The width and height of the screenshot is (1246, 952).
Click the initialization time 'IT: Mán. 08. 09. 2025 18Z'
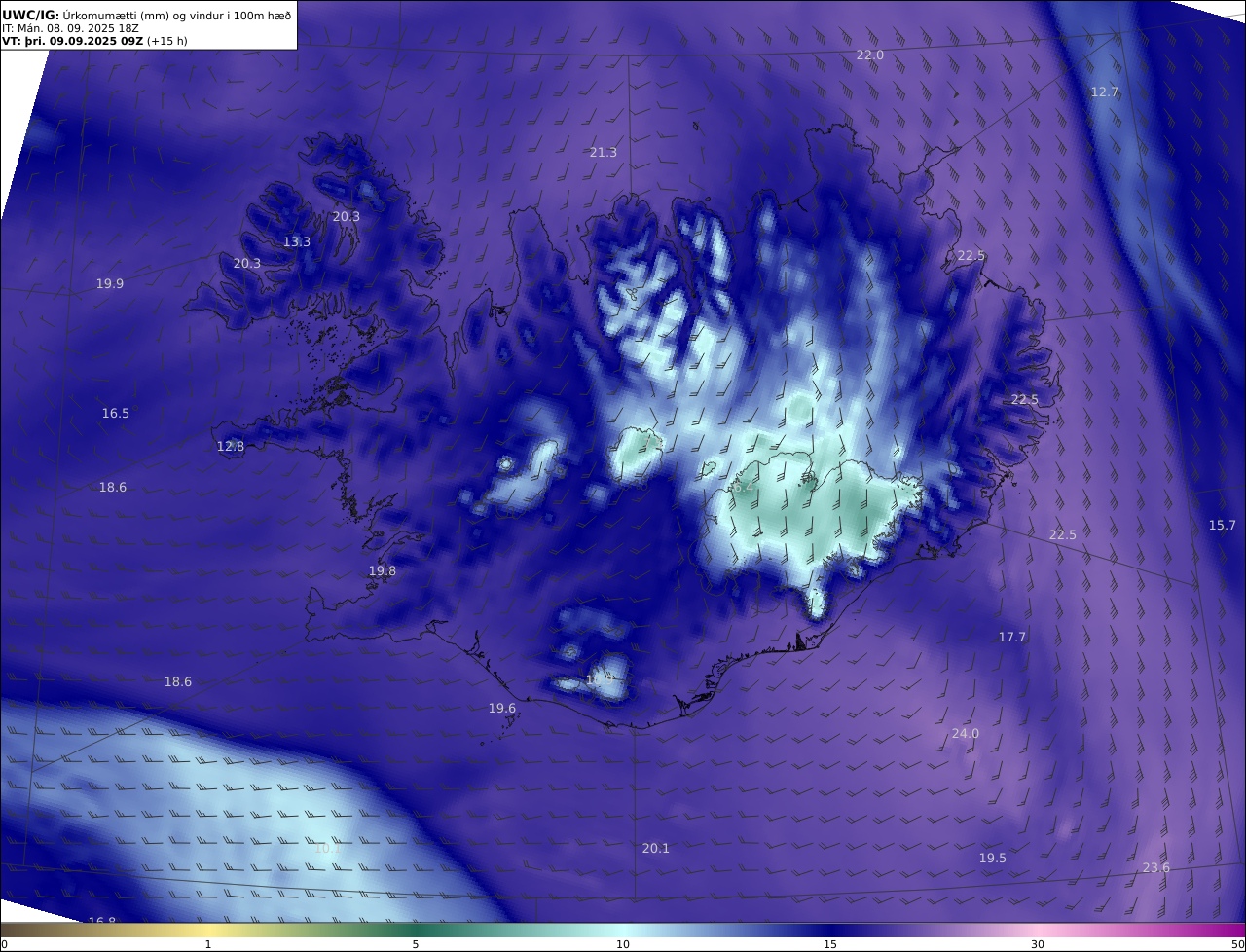(x=70, y=28)
